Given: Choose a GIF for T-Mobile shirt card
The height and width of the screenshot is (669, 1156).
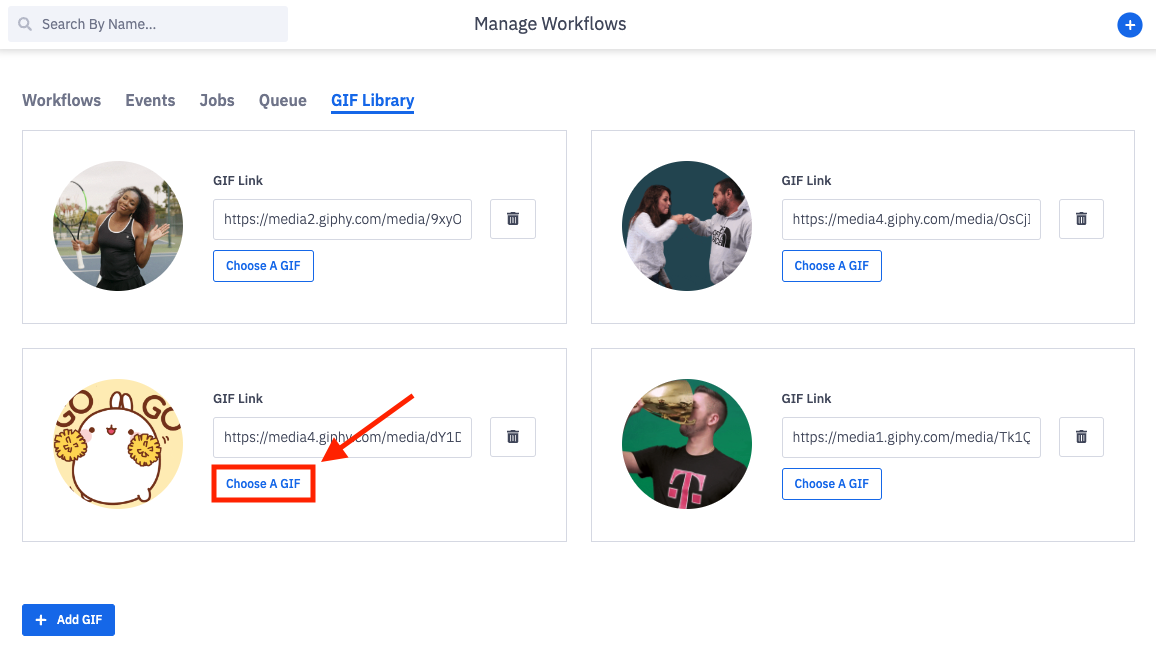Looking at the screenshot, I should pyautogui.click(x=831, y=484).
